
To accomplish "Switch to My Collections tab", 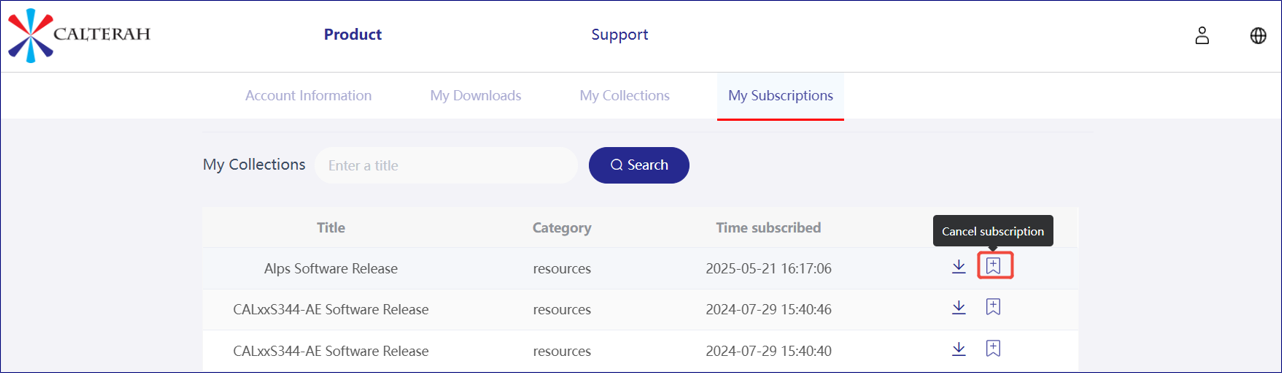I will tap(625, 96).
